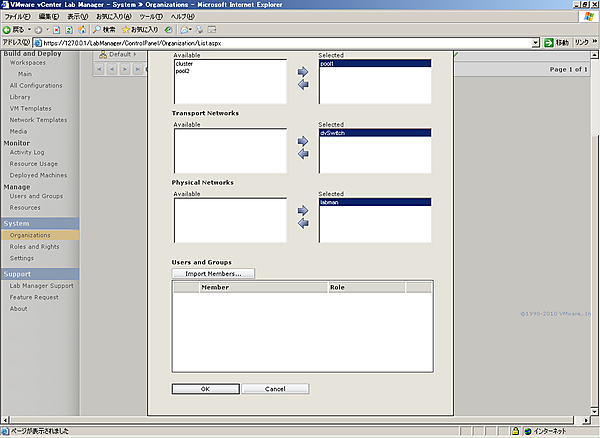This screenshot has width=600, height=438.
Task: Open Roles and Rights in sidebar
Action: click(34, 247)
